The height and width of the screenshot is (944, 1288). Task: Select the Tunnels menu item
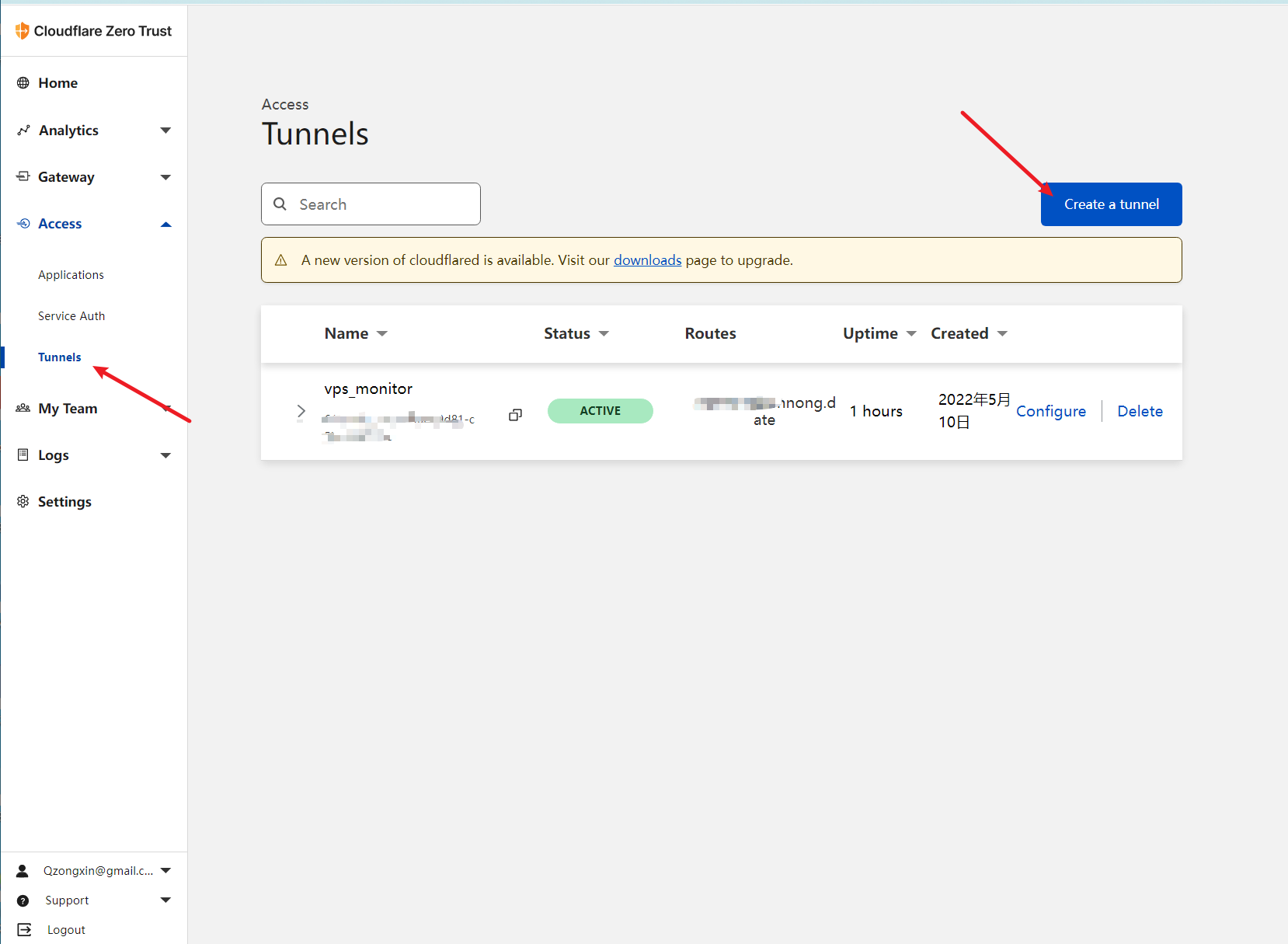pyautogui.click(x=60, y=357)
